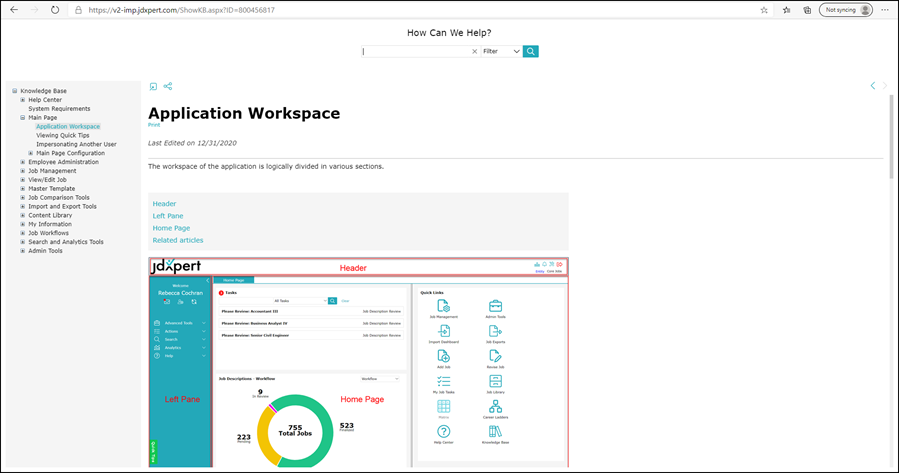Go to the previous article using the left arrow

point(873,87)
